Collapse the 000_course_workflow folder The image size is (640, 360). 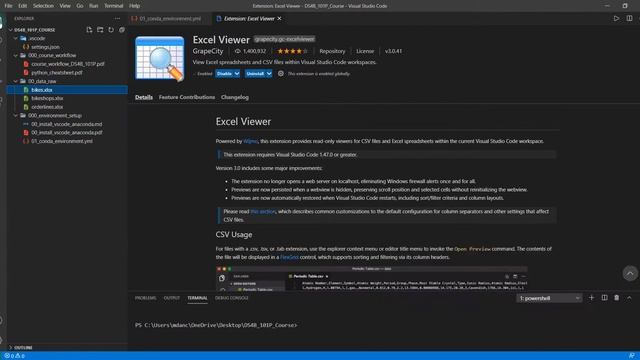16,56
